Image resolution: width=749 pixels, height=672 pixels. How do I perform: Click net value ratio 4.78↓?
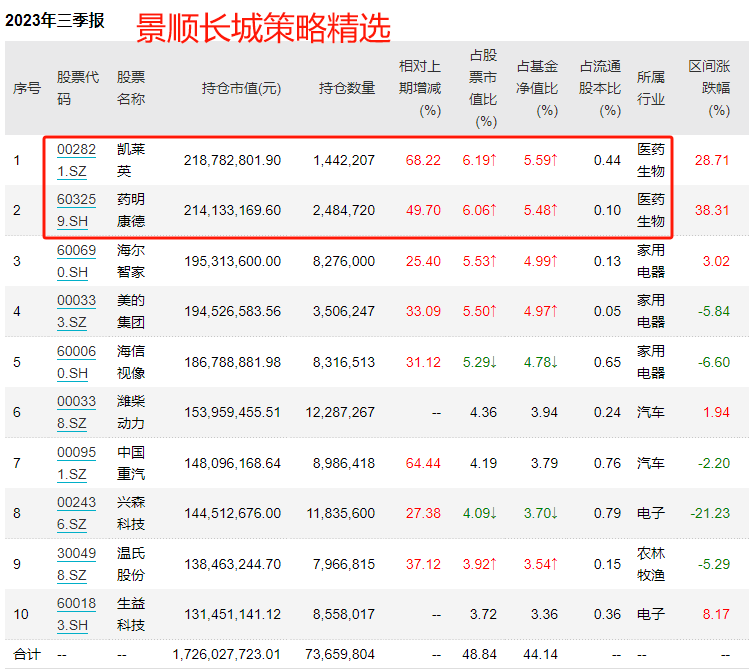pyautogui.click(x=540, y=363)
